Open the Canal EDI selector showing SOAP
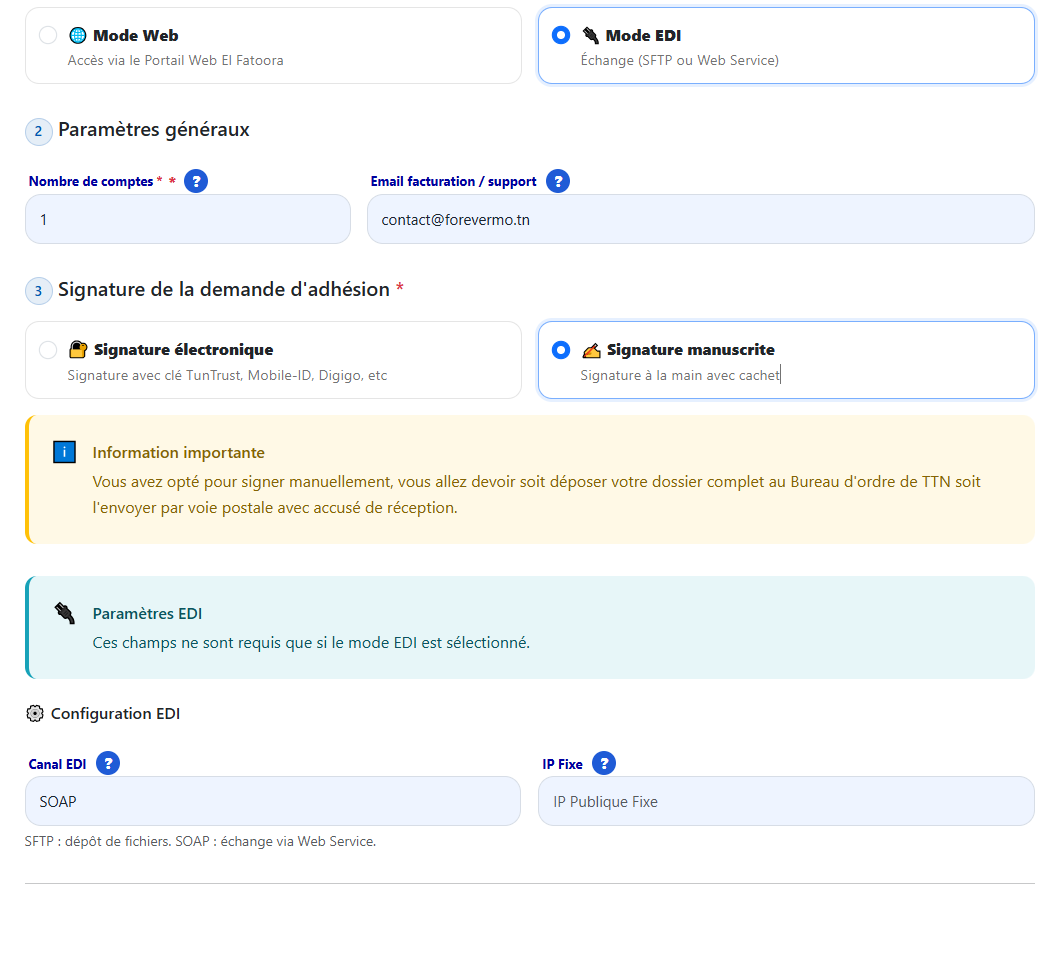Viewport: 1042px width, 964px height. click(272, 801)
